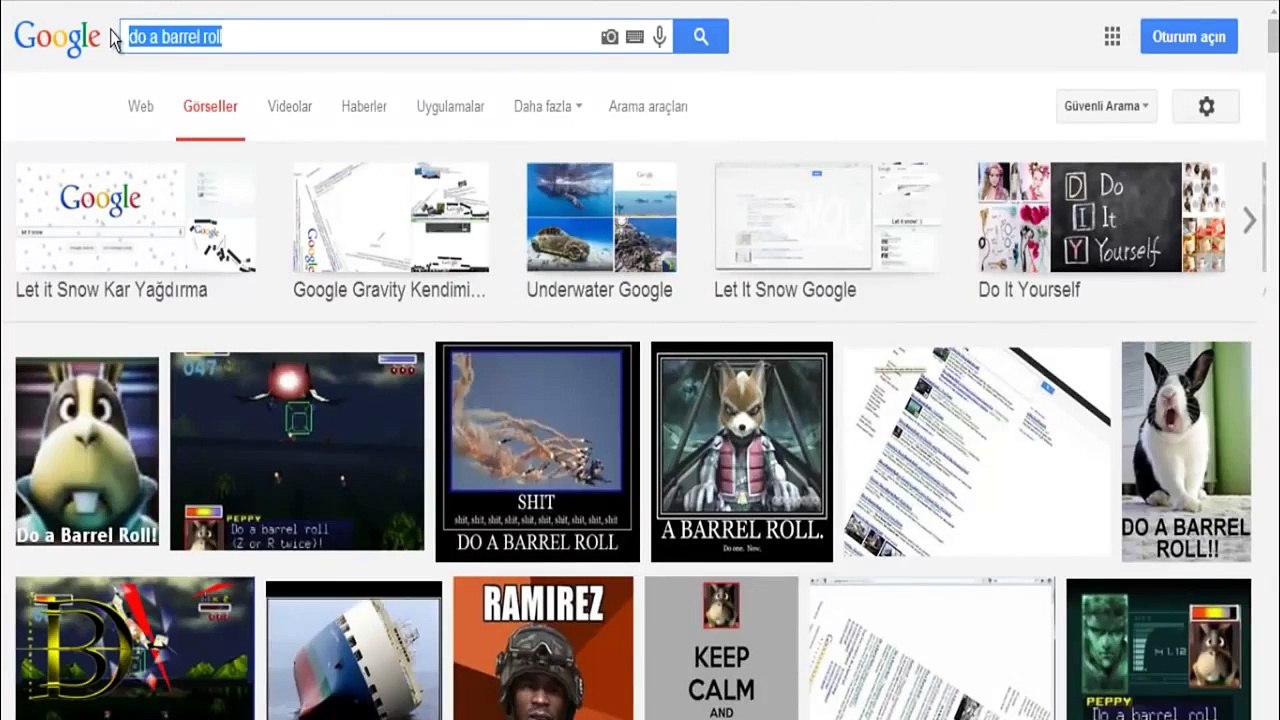Open the rabbit 'DO A BARREL ROLL!!' image

click(1186, 452)
